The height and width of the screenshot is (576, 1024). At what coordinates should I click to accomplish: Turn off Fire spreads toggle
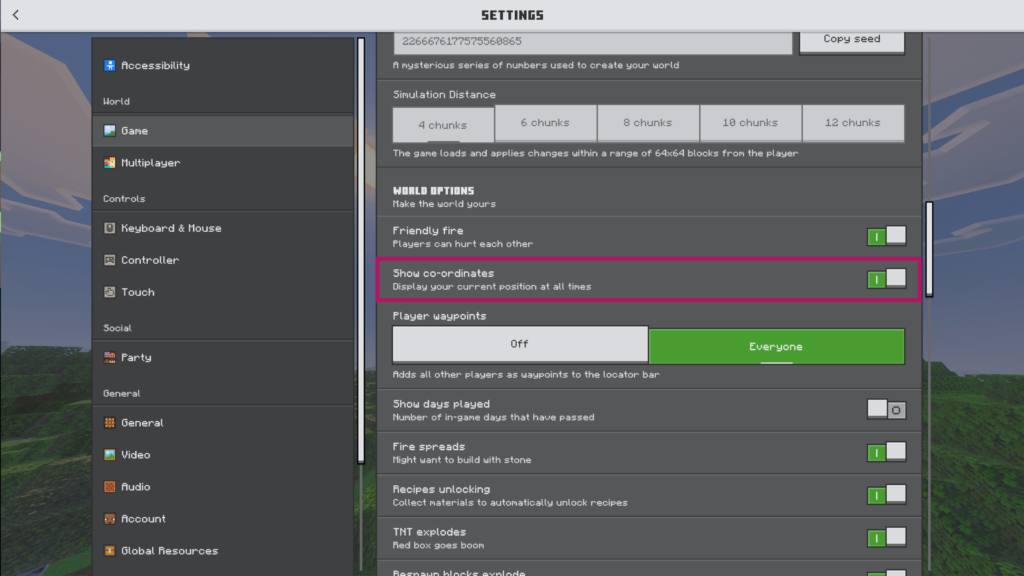click(886, 452)
